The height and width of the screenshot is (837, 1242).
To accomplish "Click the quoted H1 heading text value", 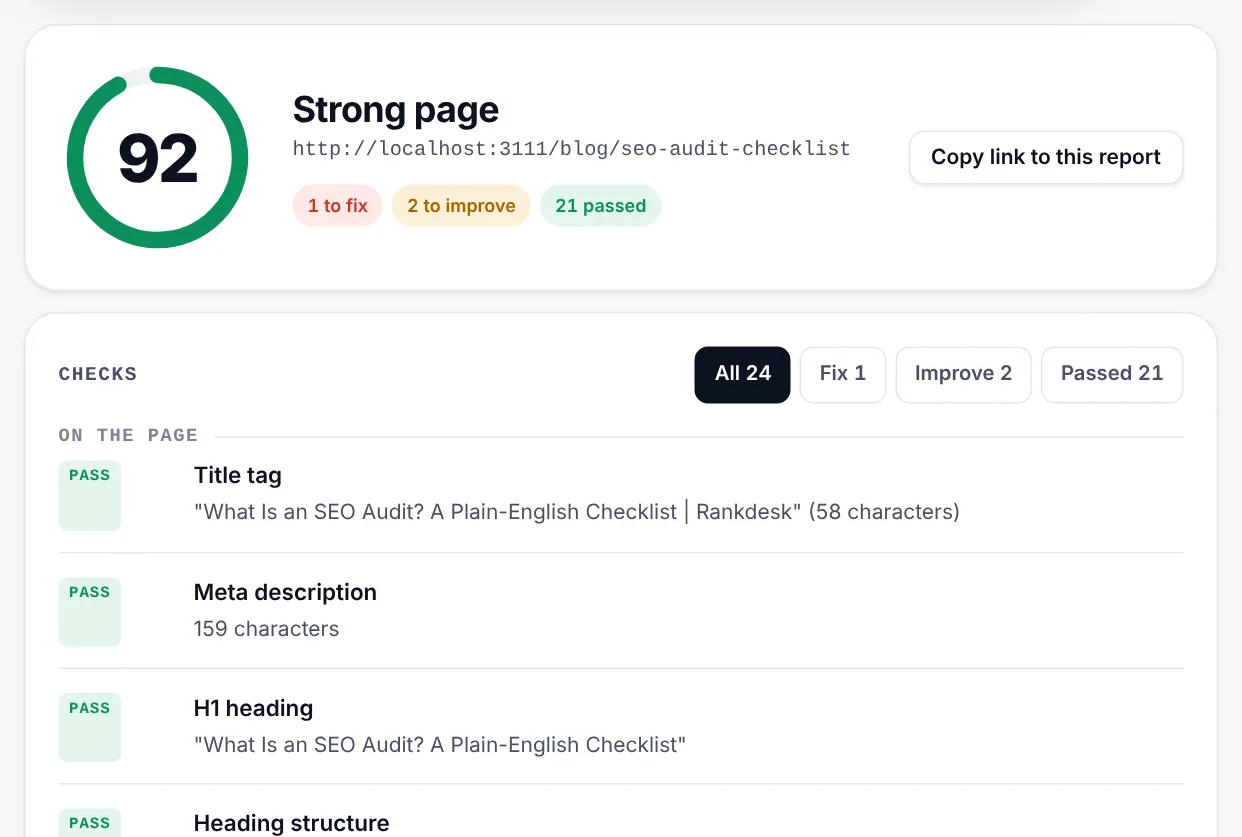I will (440, 745).
